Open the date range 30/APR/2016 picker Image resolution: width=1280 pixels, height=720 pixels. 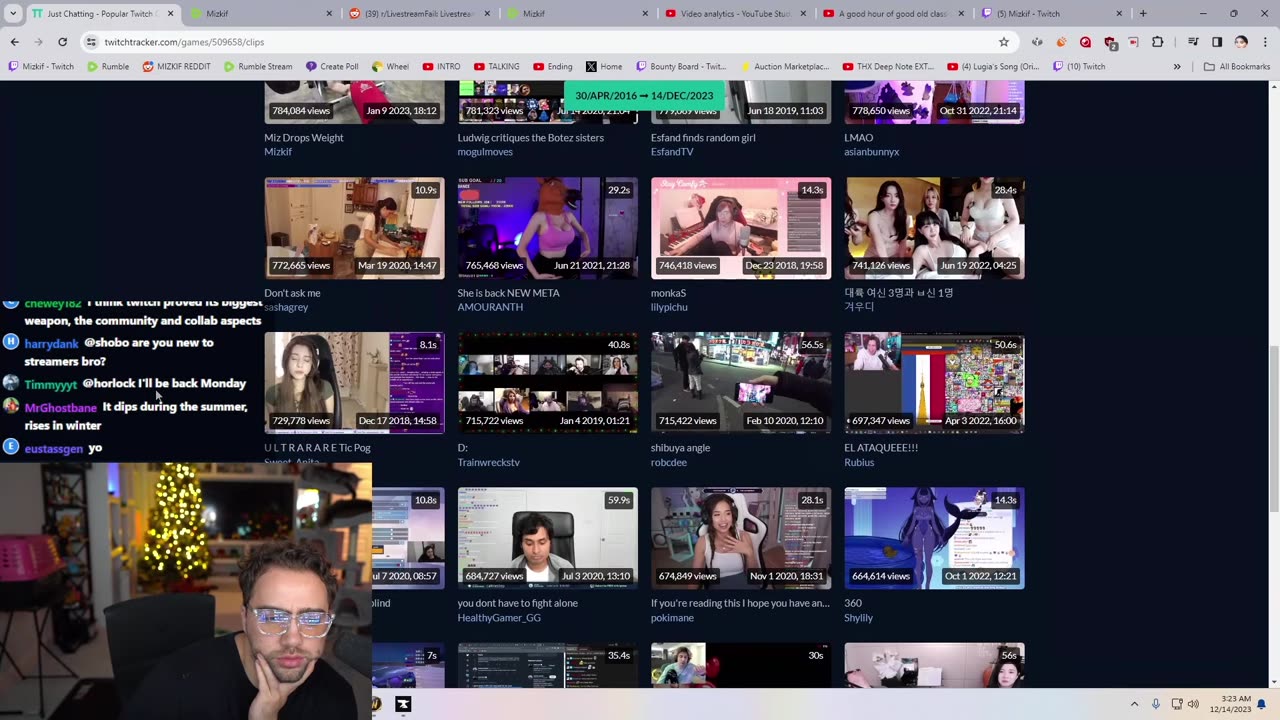coord(644,96)
